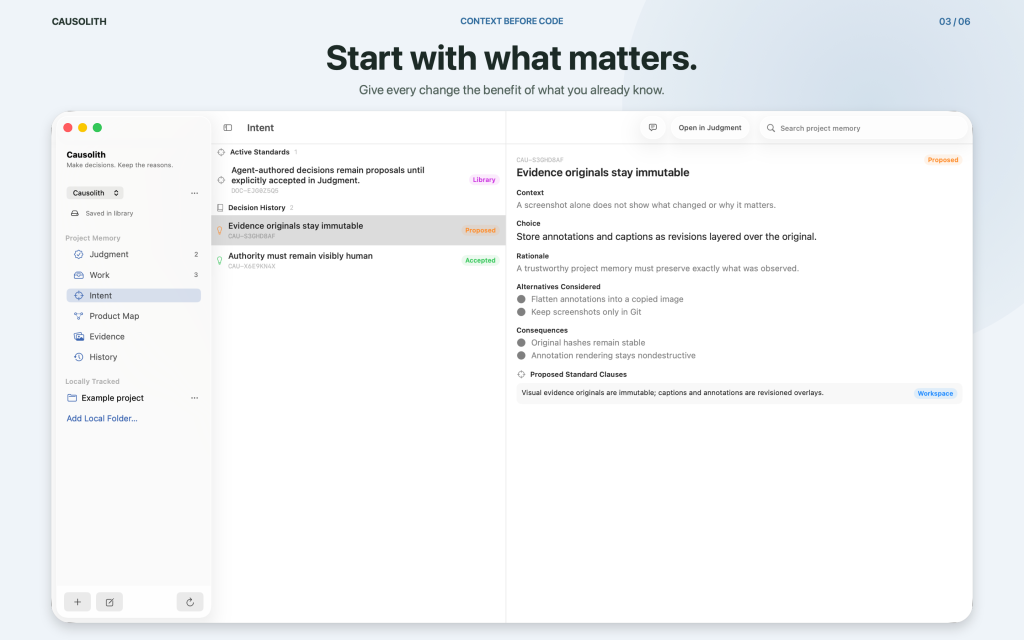Click Annotation rendering stays nondestructive consequence
The height and width of the screenshot is (640, 1024).
point(613,356)
